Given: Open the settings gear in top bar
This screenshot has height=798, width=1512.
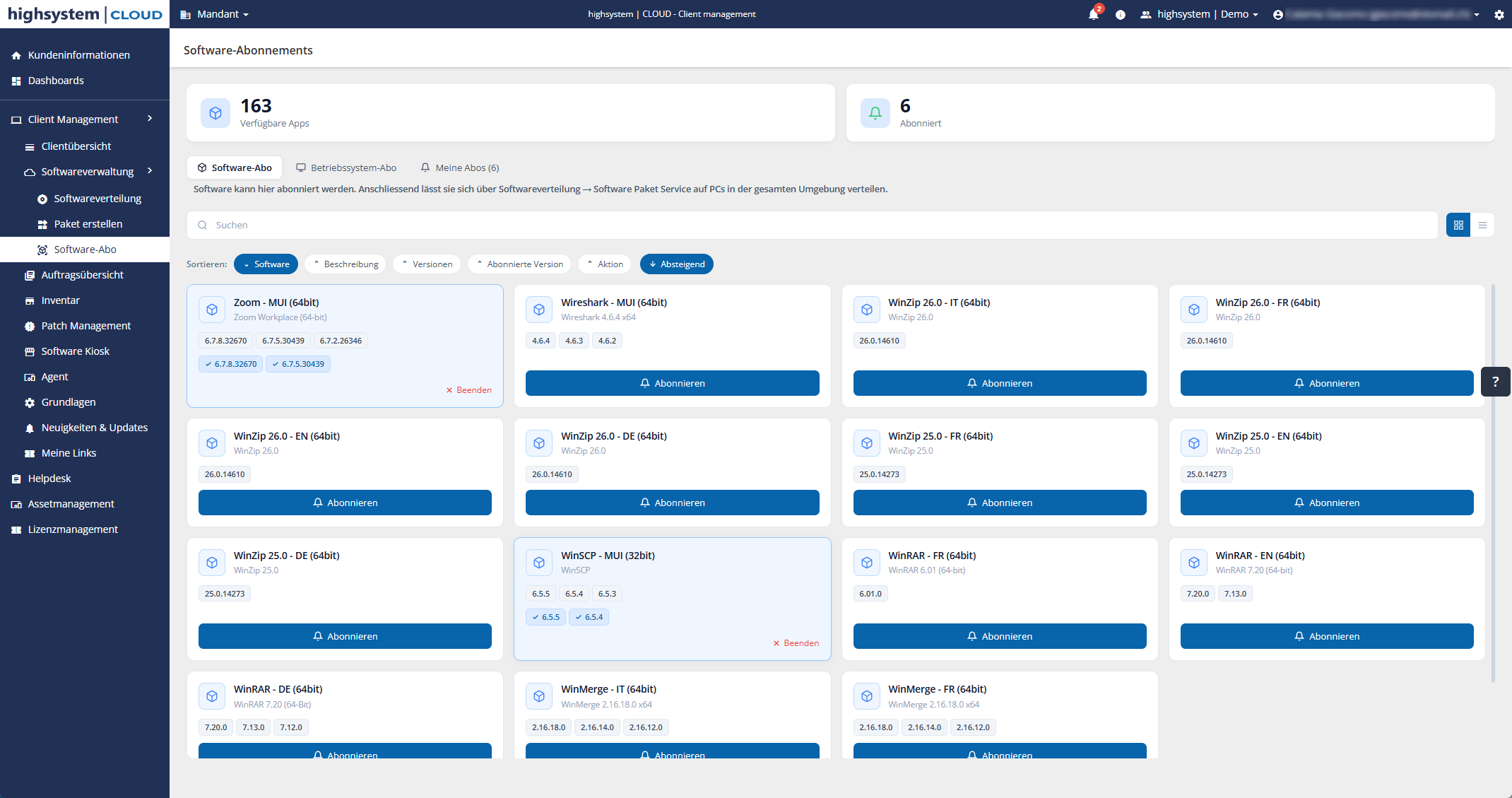Looking at the screenshot, I should click(x=1499, y=14).
